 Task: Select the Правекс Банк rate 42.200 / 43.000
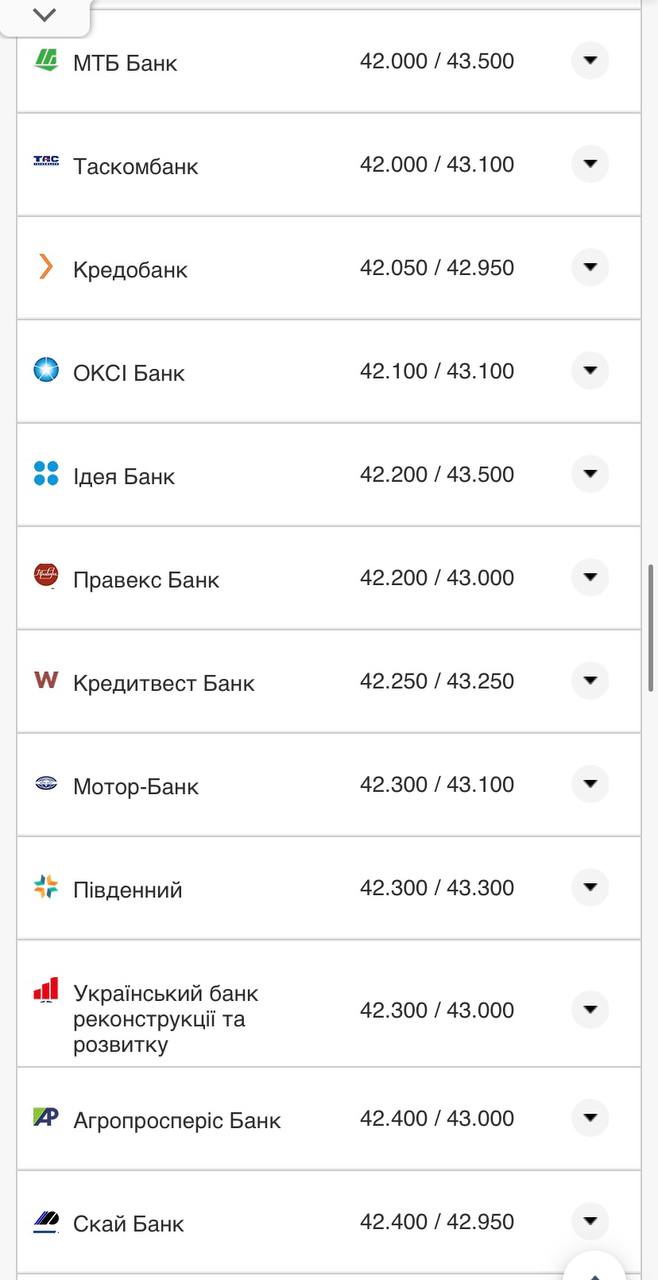click(437, 578)
